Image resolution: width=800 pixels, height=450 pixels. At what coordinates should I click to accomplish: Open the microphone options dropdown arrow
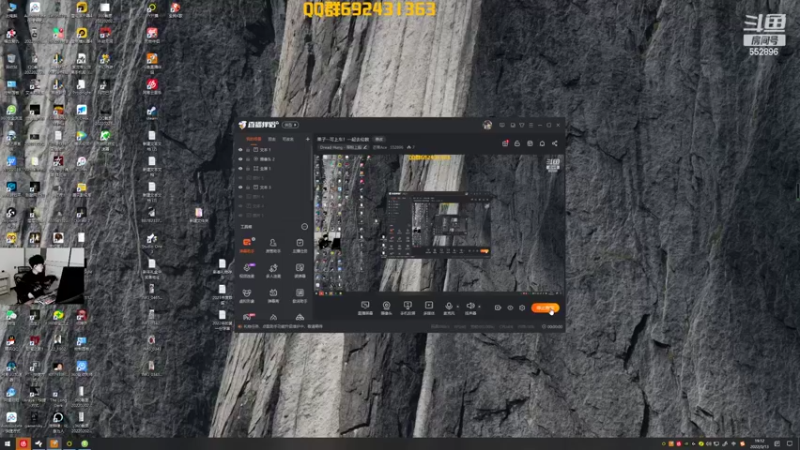coord(458,307)
